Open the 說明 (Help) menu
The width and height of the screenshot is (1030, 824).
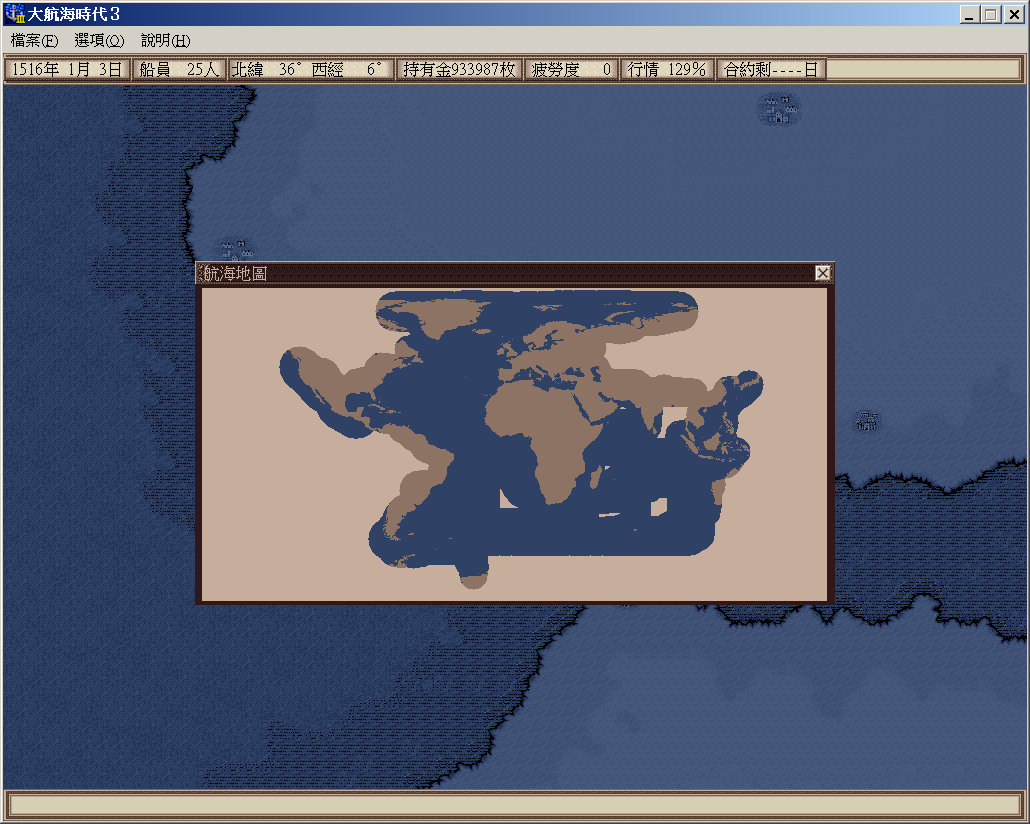tap(165, 41)
